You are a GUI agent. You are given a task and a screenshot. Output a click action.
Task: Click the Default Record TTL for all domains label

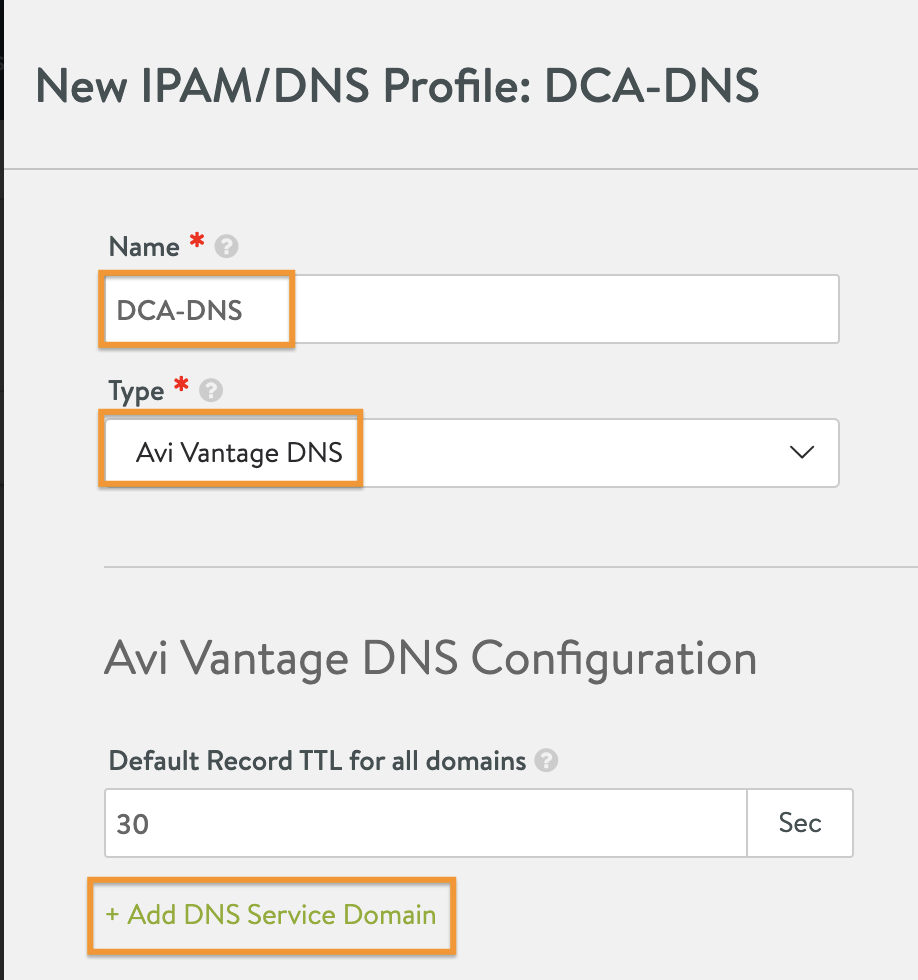[x=317, y=761]
